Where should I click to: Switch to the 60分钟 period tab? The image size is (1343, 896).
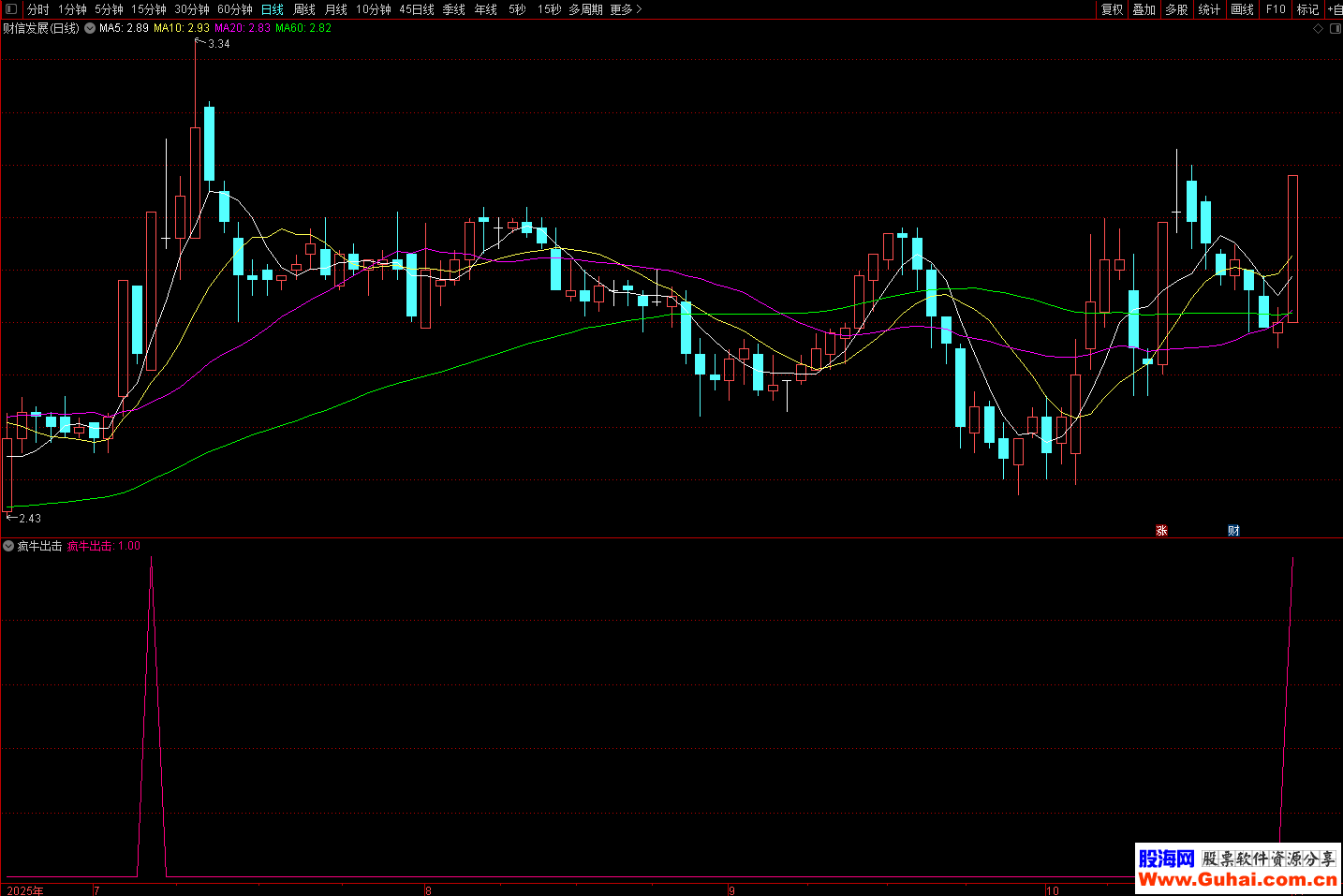(234, 9)
